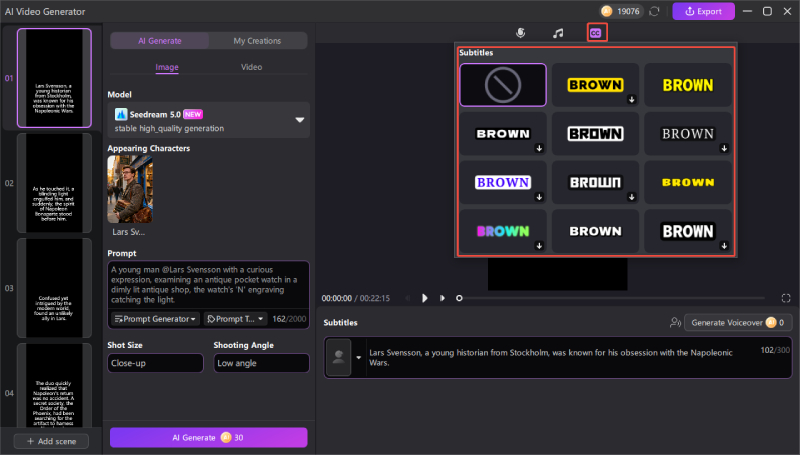This screenshot has height=455, width=800.
Task: Select the no-subtitle style option
Action: (x=503, y=85)
